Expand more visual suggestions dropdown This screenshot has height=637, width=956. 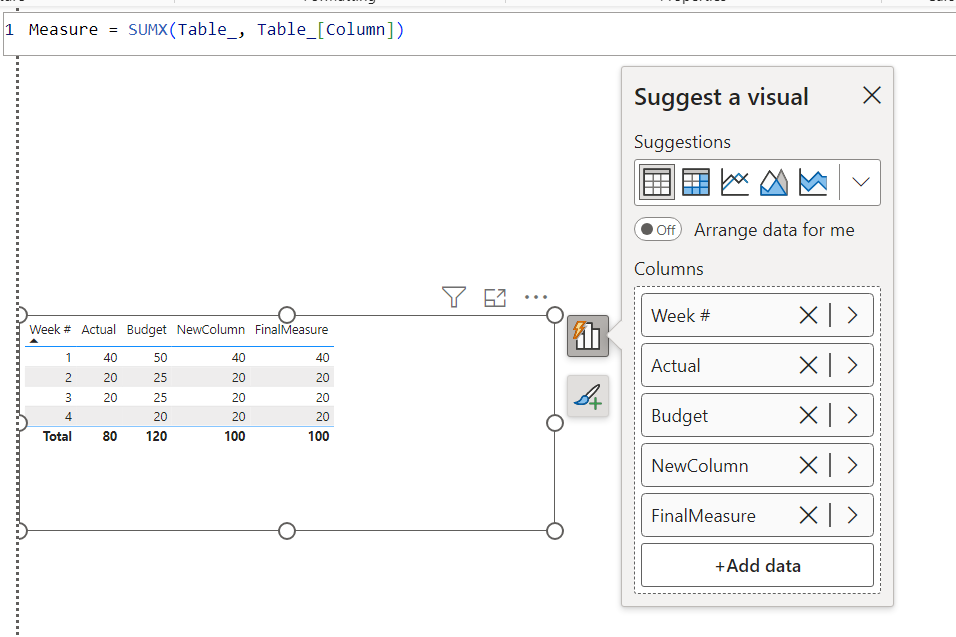pos(860,182)
